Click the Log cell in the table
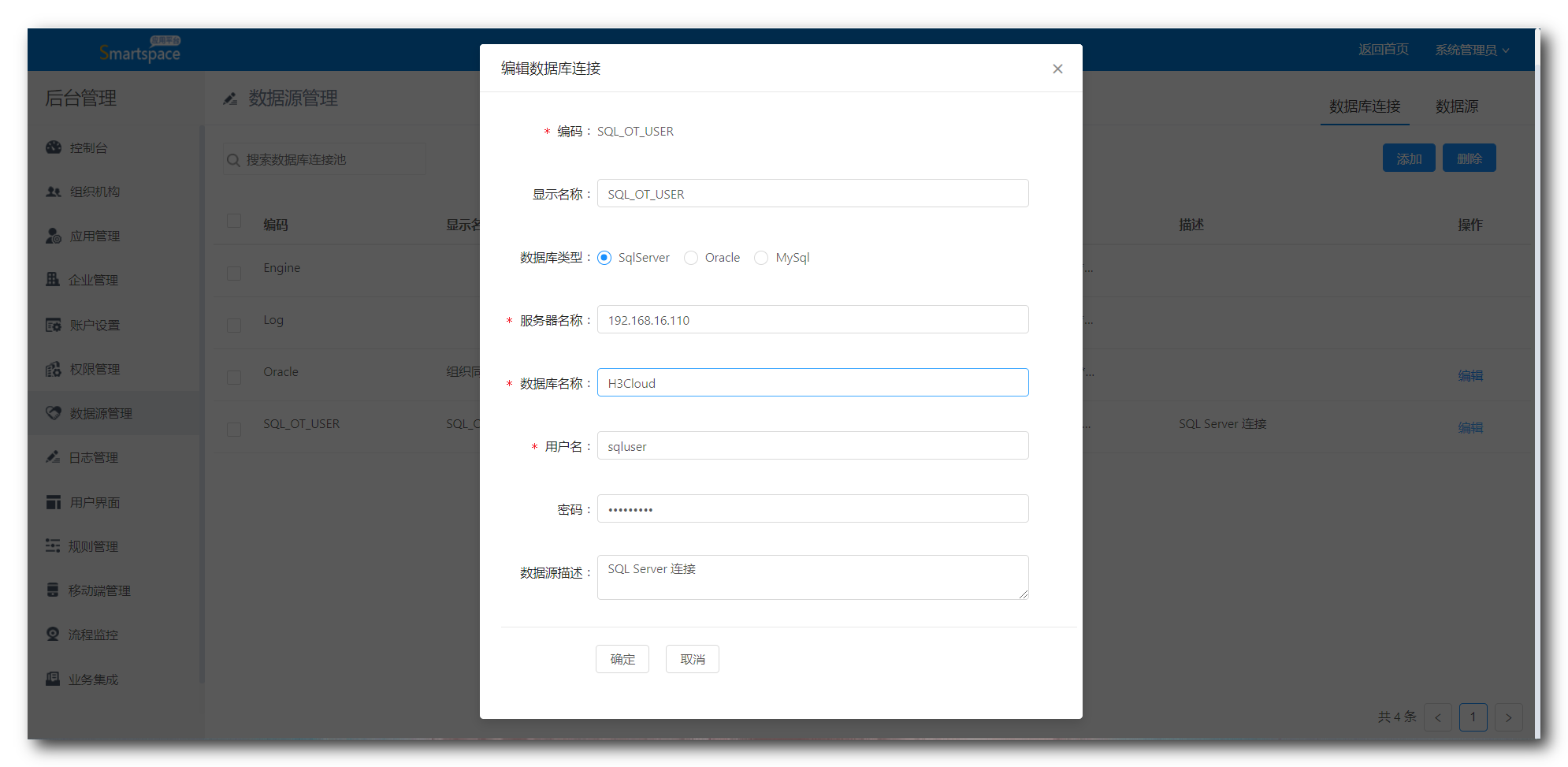Image resolution: width=1568 pixels, height=767 pixels. pos(273,320)
